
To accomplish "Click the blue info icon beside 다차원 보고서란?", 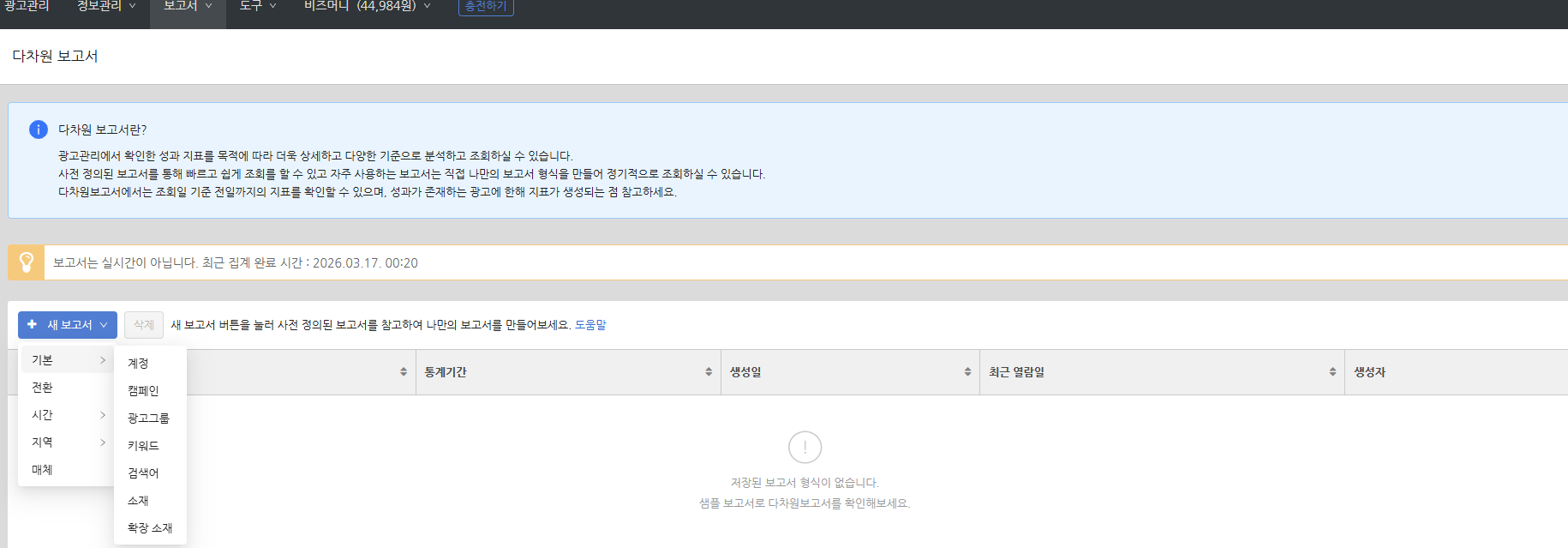I will tap(39, 129).
